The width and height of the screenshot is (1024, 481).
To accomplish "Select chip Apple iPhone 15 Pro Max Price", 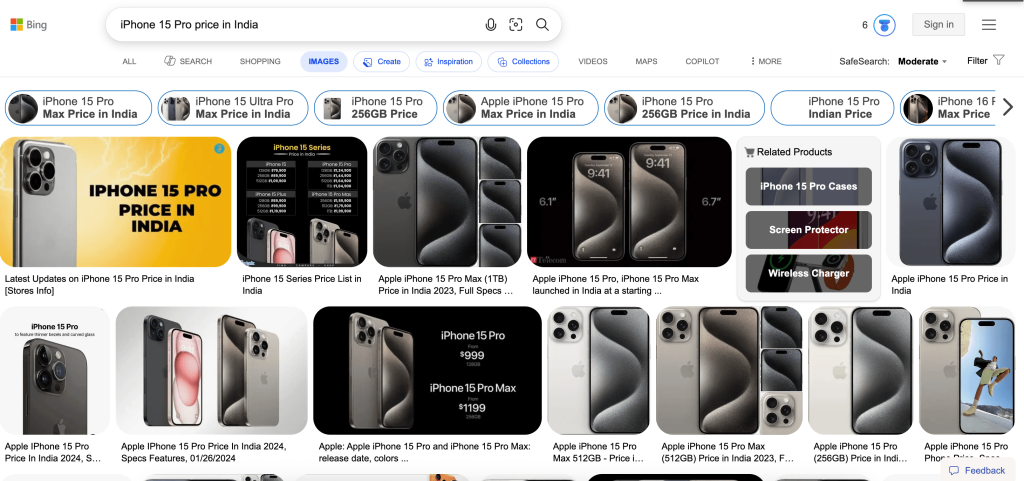I will (x=520, y=108).
